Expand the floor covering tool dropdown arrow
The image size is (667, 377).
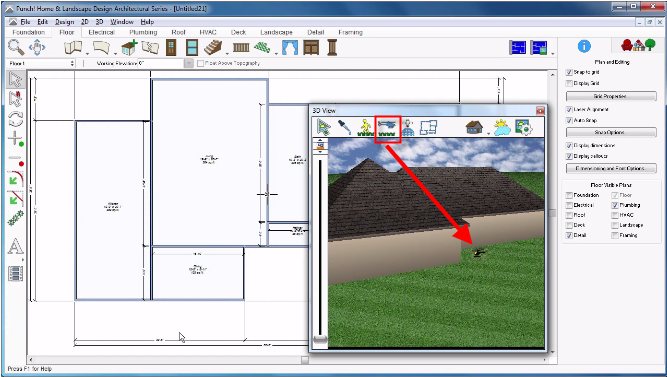pos(276,54)
